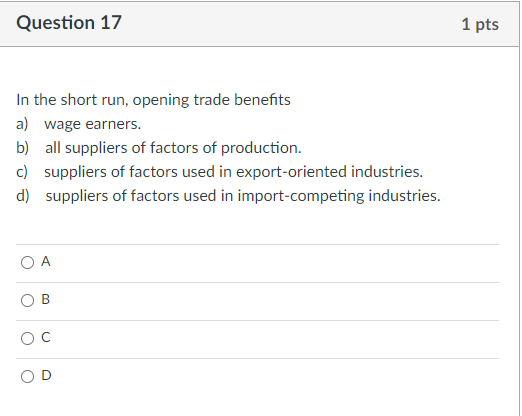The height and width of the screenshot is (416, 522).
Task: Click the 1 pts score label
Action: click(x=480, y=24)
